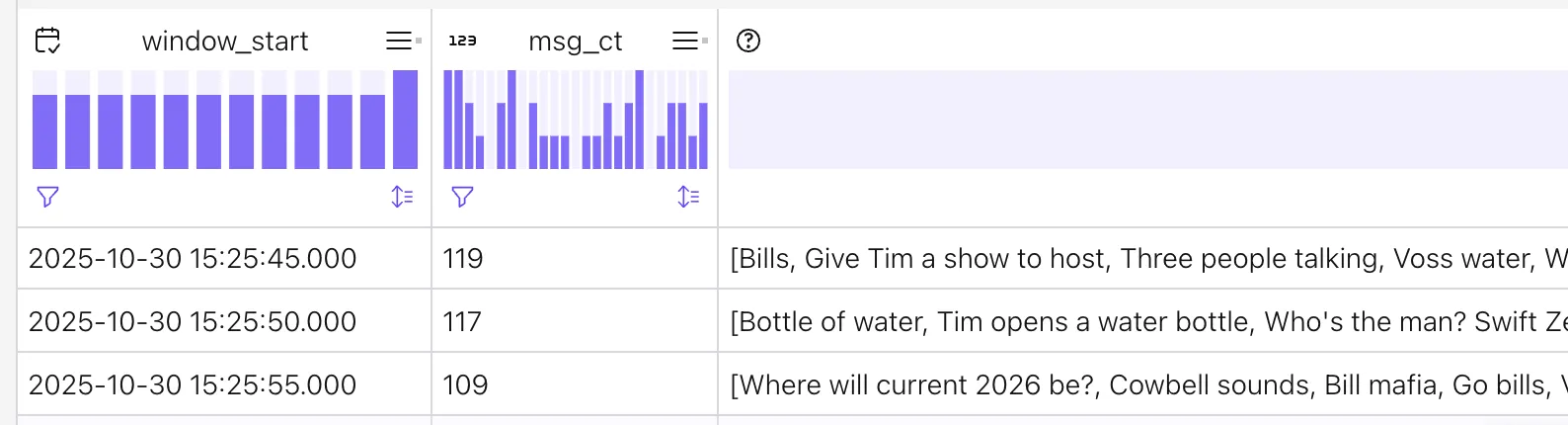
Task: Select the cell 2025-10-30 15:25:45.000
Action: pyautogui.click(x=193, y=259)
